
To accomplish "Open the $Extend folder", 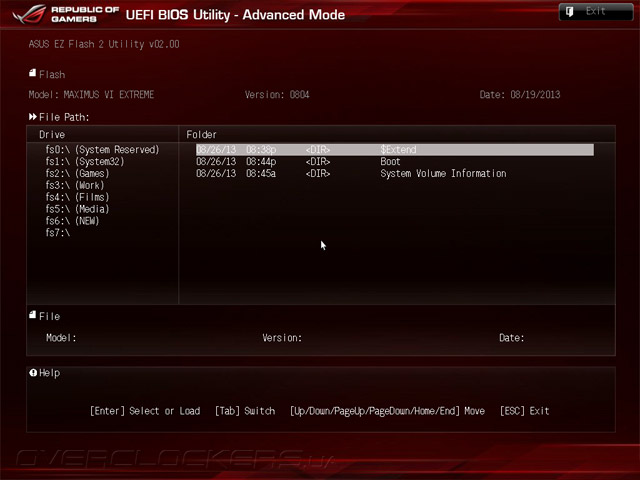I will pos(395,150).
